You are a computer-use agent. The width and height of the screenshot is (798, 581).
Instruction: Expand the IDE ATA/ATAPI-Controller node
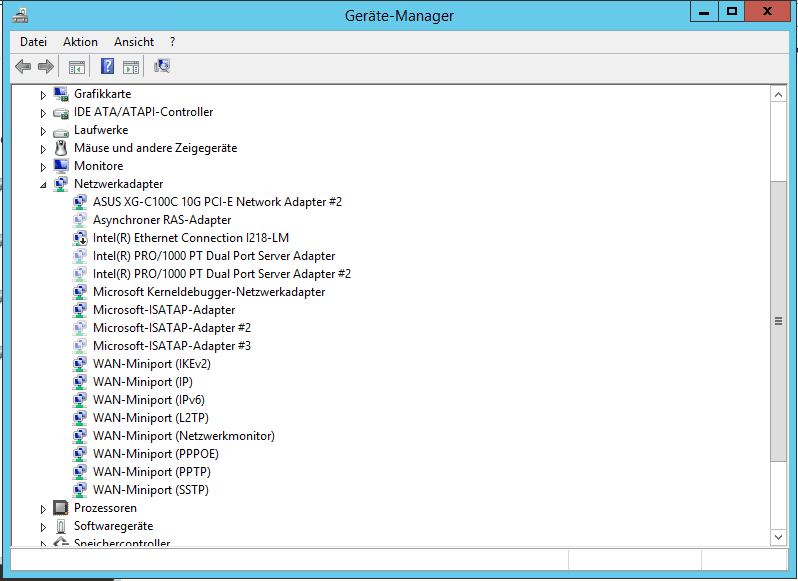[x=43, y=113]
